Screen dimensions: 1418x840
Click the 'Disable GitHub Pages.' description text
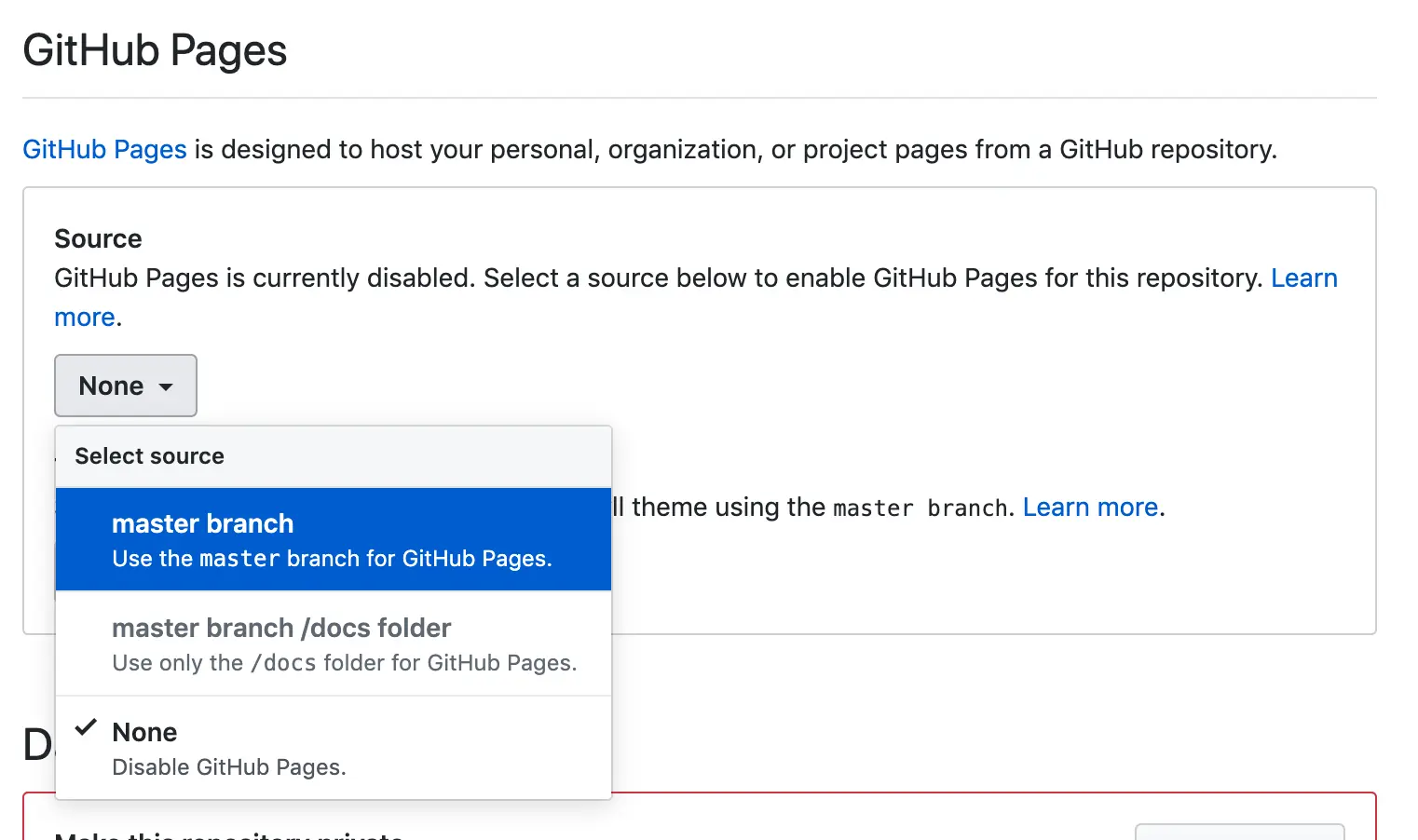tap(229, 767)
